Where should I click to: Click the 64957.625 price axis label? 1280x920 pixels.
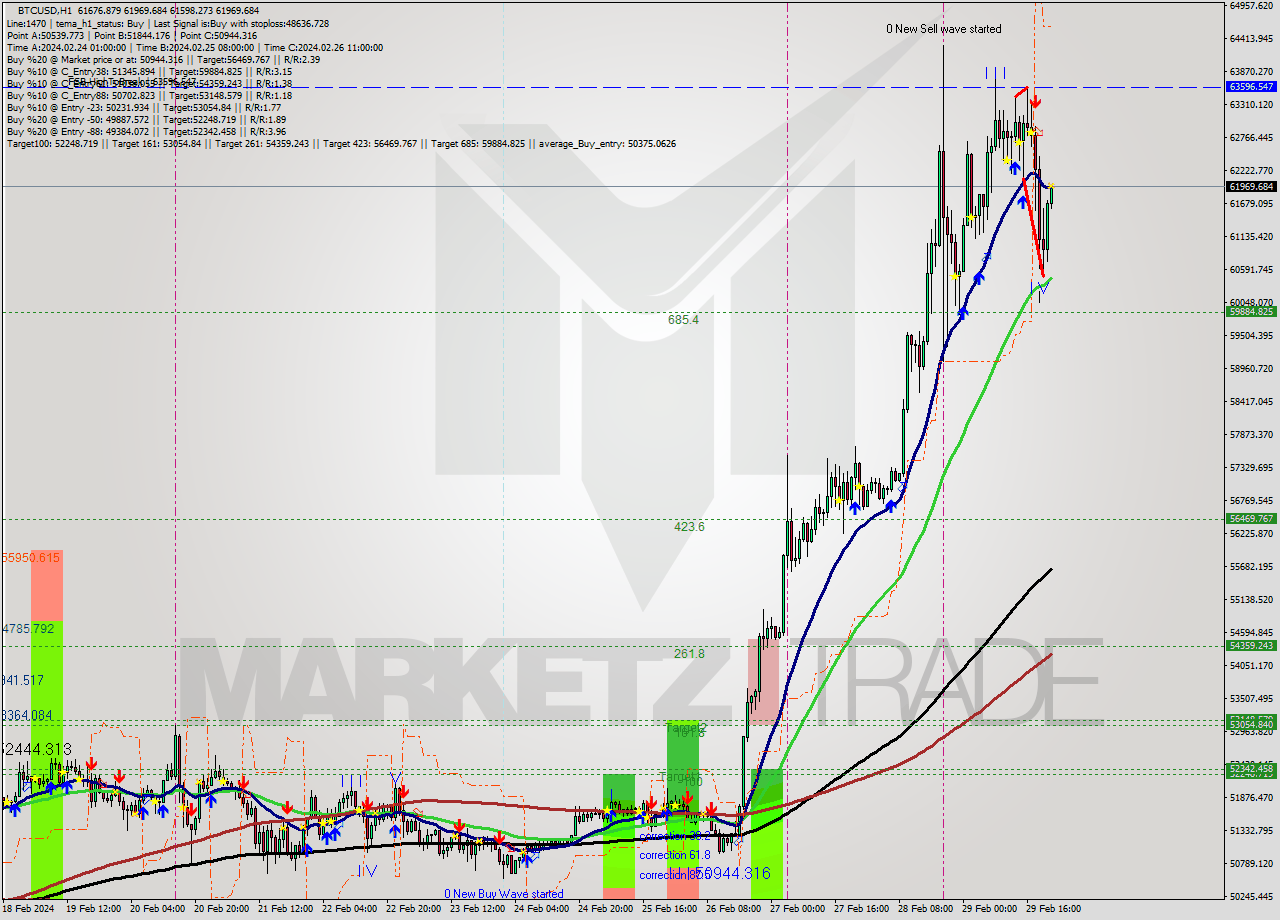[1251, 5]
